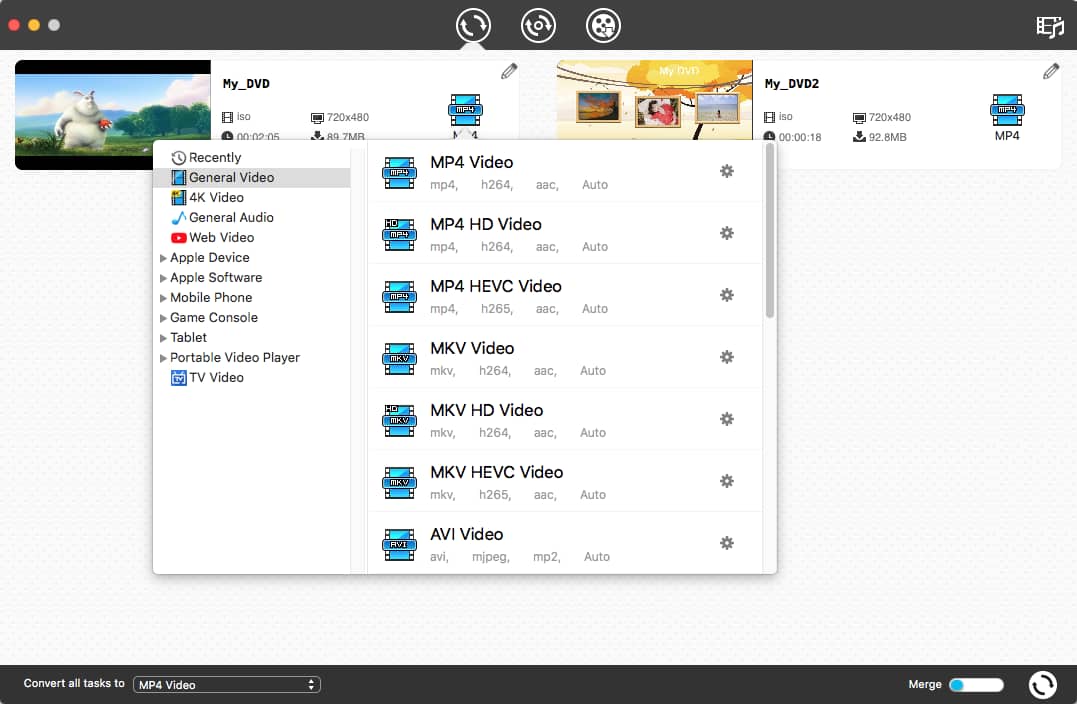Image resolution: width=1077 pixels, height=704 pixels.
Task: Open settings gear for MP4 Video preset
Action: [x=727, y=171]
